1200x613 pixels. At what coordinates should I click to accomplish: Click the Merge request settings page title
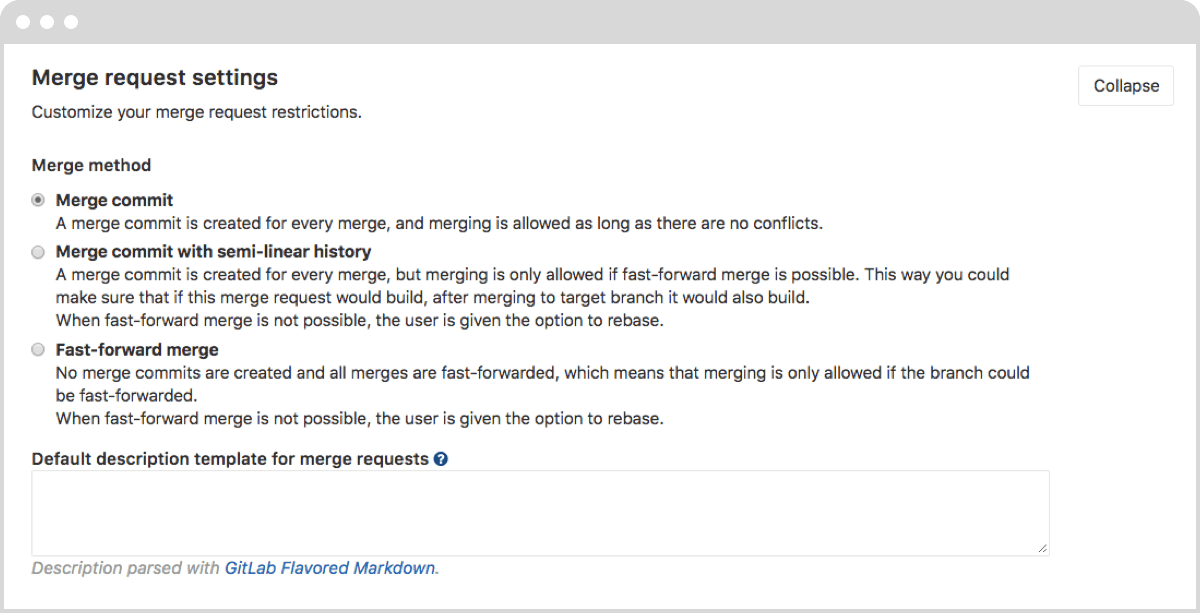(x=155, y=77)
